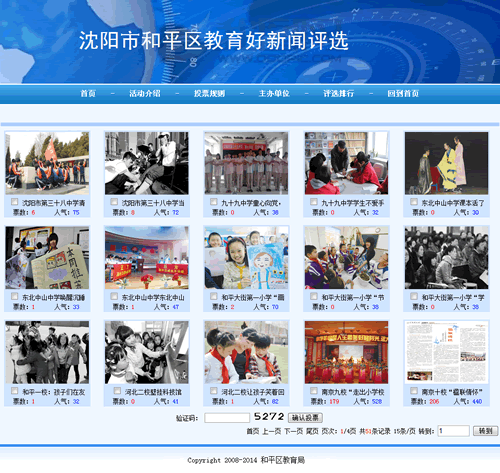This screenshot has width=500, height=473.
Task: Click the 转到 page jump button
Action: (485, 431)
